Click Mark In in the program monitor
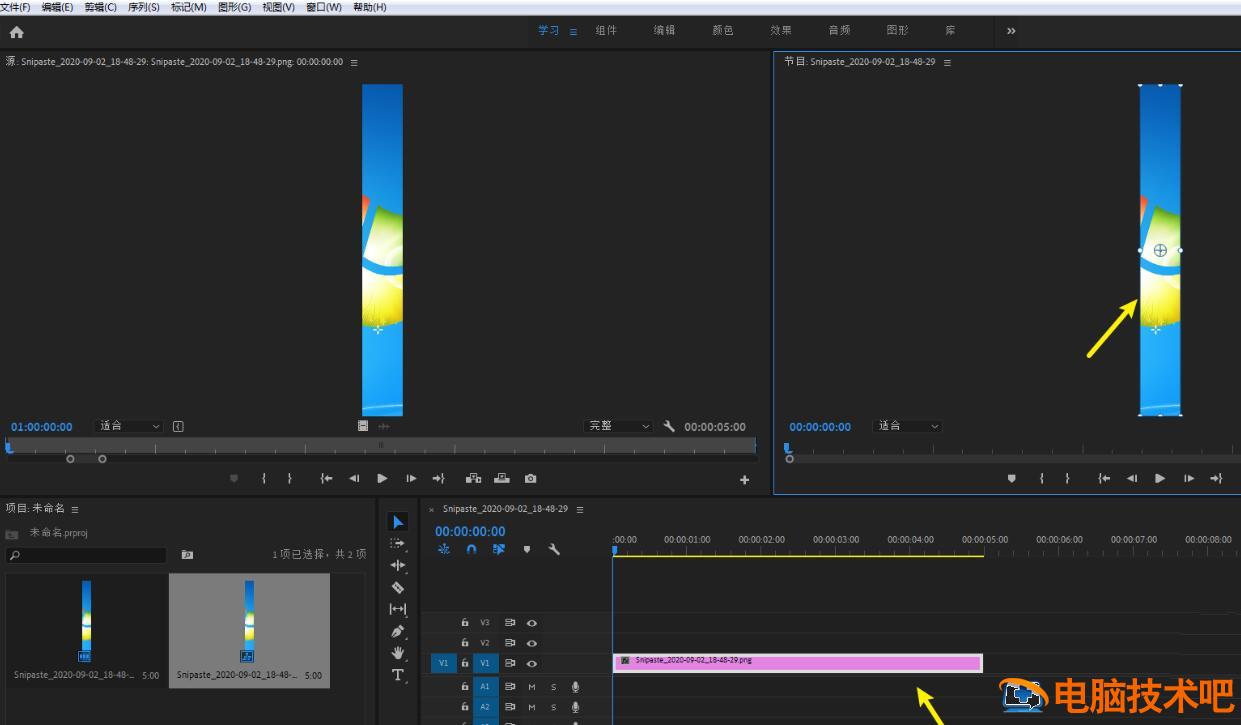The width and height of the screenshot is (1241, 725). 1041,479
